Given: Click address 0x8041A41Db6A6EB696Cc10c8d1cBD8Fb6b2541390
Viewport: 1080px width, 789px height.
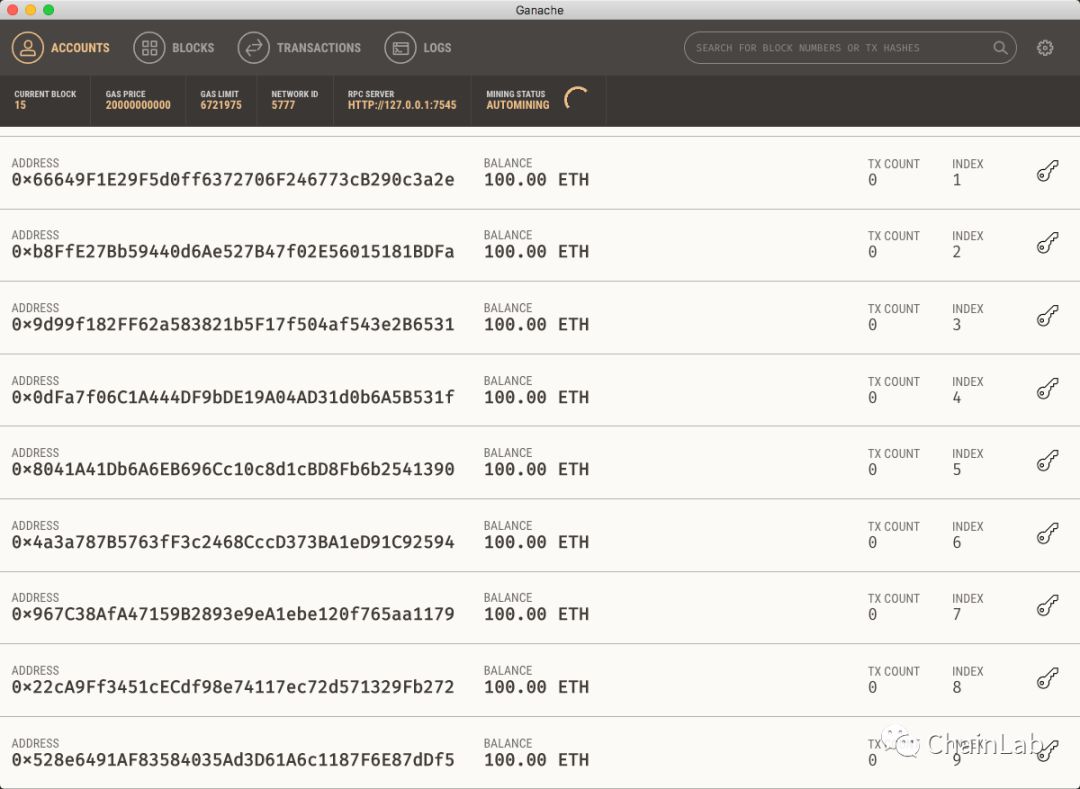Looking at the screenshot, I should (x=233, y=470).
